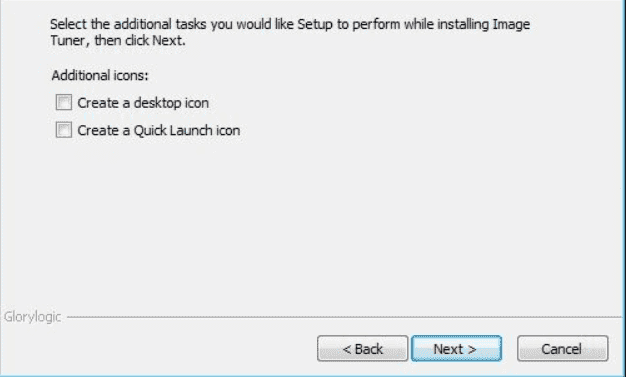Click the word 'Setup' in the instruction text
The image size is (626, 377).
pos(315,24)
